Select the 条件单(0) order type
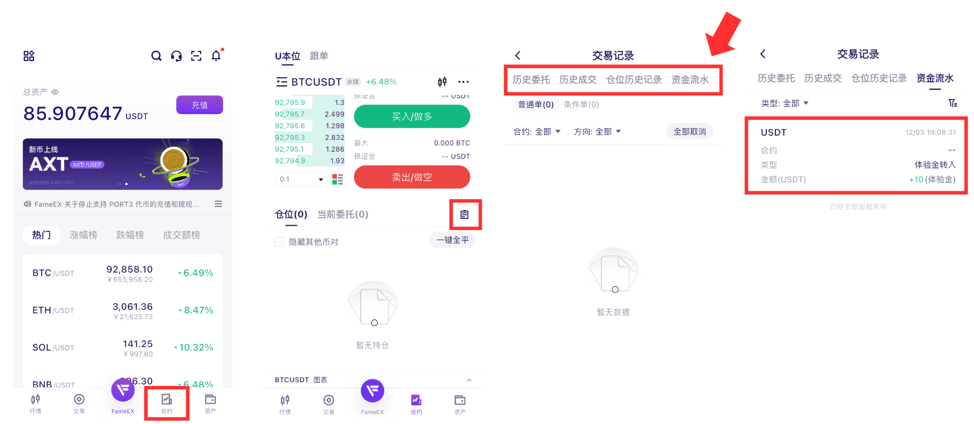Viewport: 974px width, 424px height. (x=581, y=104)
